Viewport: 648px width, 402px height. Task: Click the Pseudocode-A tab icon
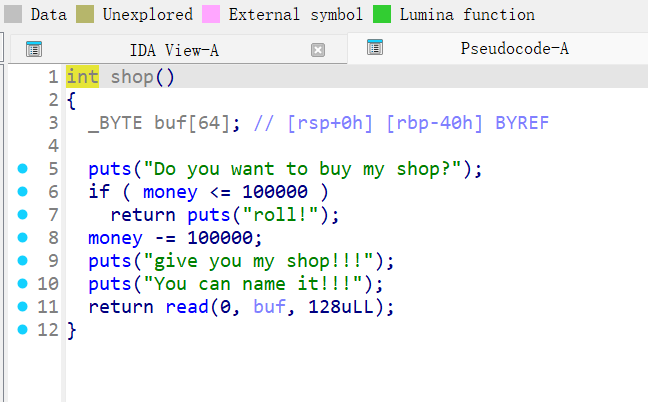[x=375, y=47]
